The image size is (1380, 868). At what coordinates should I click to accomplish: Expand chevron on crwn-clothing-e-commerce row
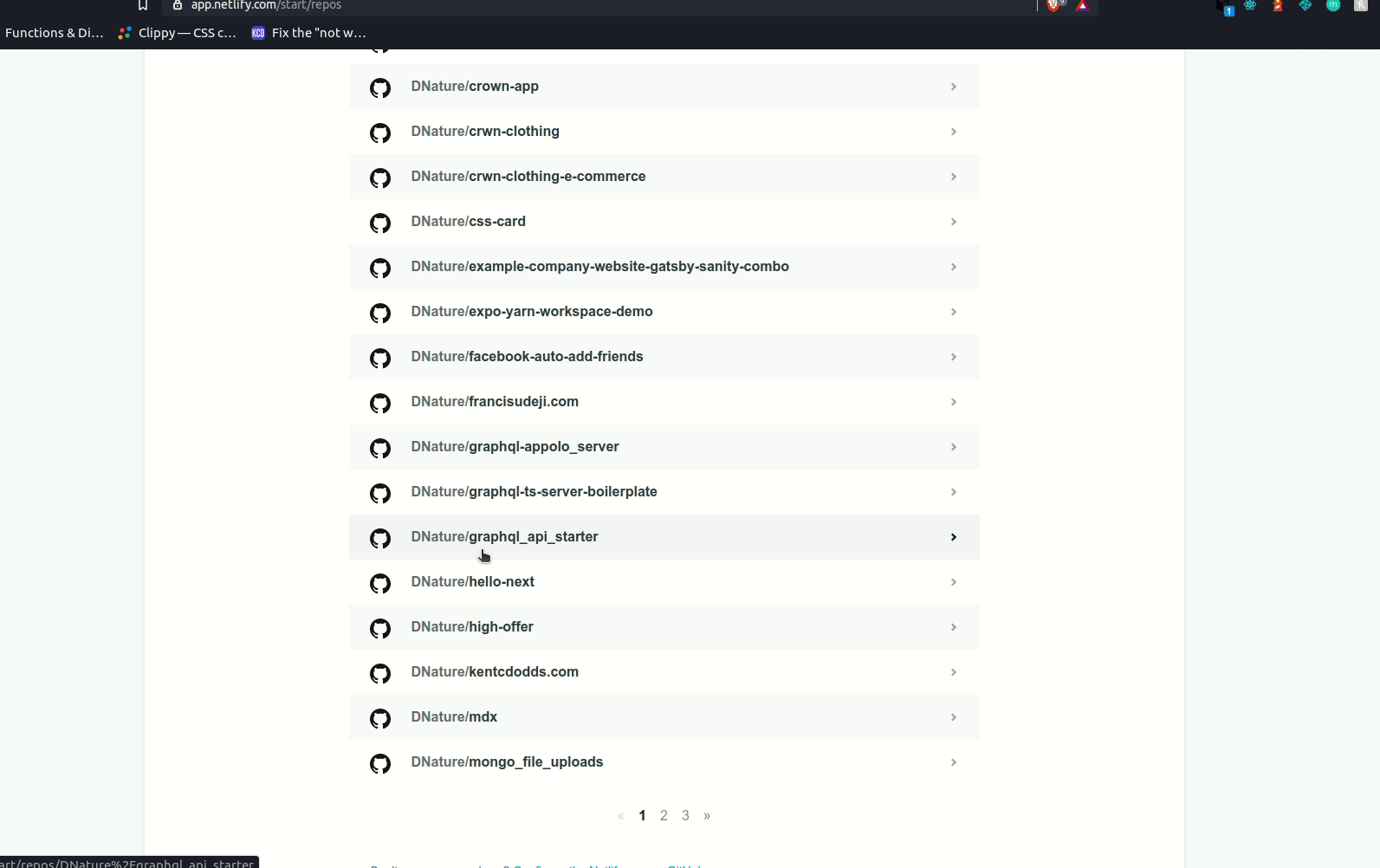point(953,177)
